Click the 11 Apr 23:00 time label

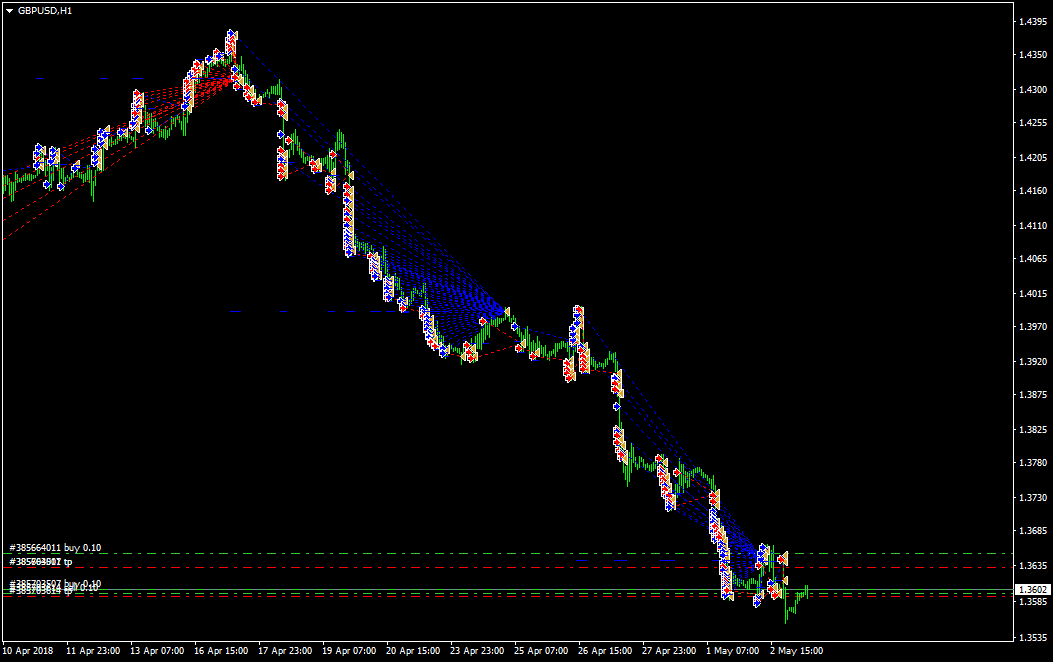93,651
